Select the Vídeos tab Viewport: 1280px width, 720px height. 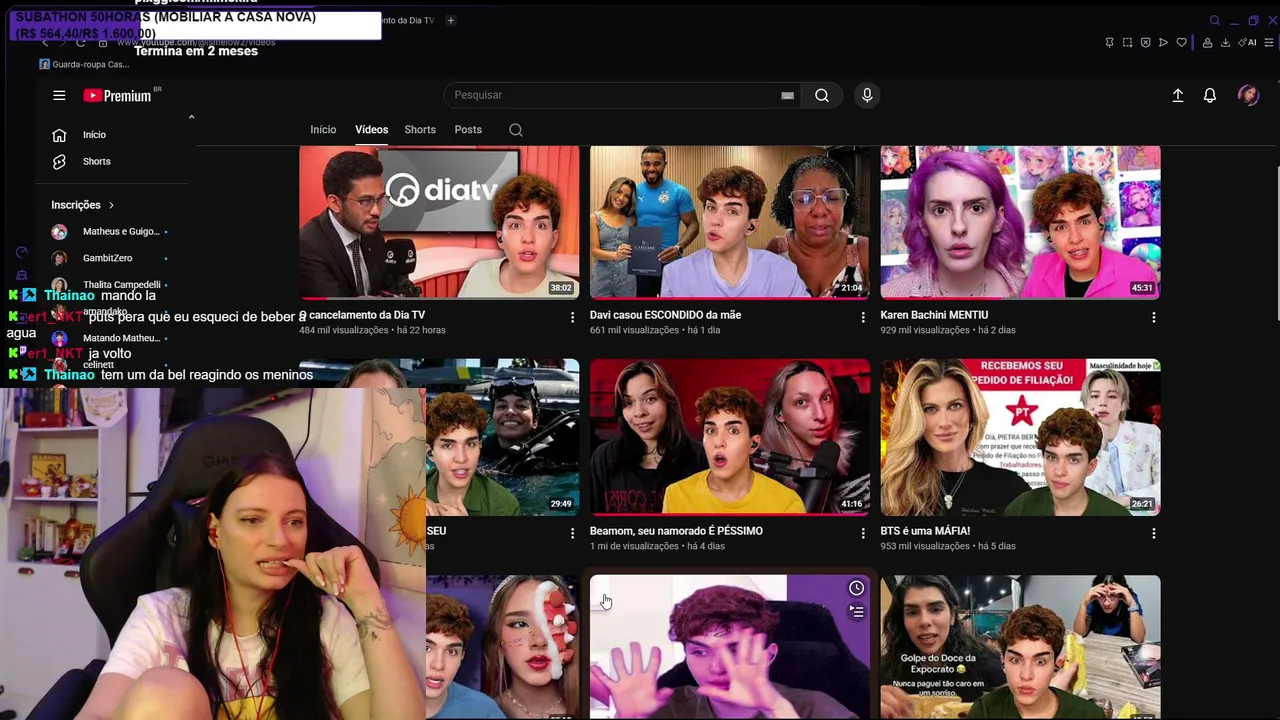(371, 130)
